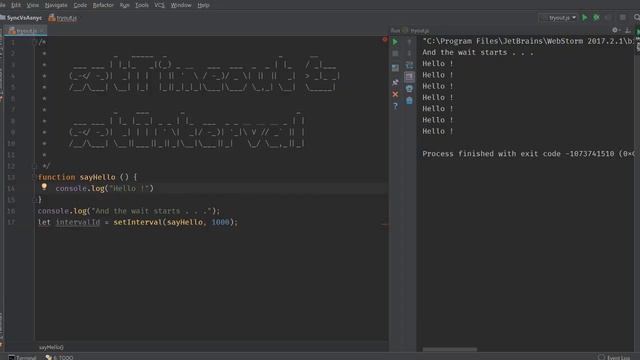The height and width of the screenshot is (360, 640).
Task: Open the Terminal tool window button
Action: pos(22,357)
